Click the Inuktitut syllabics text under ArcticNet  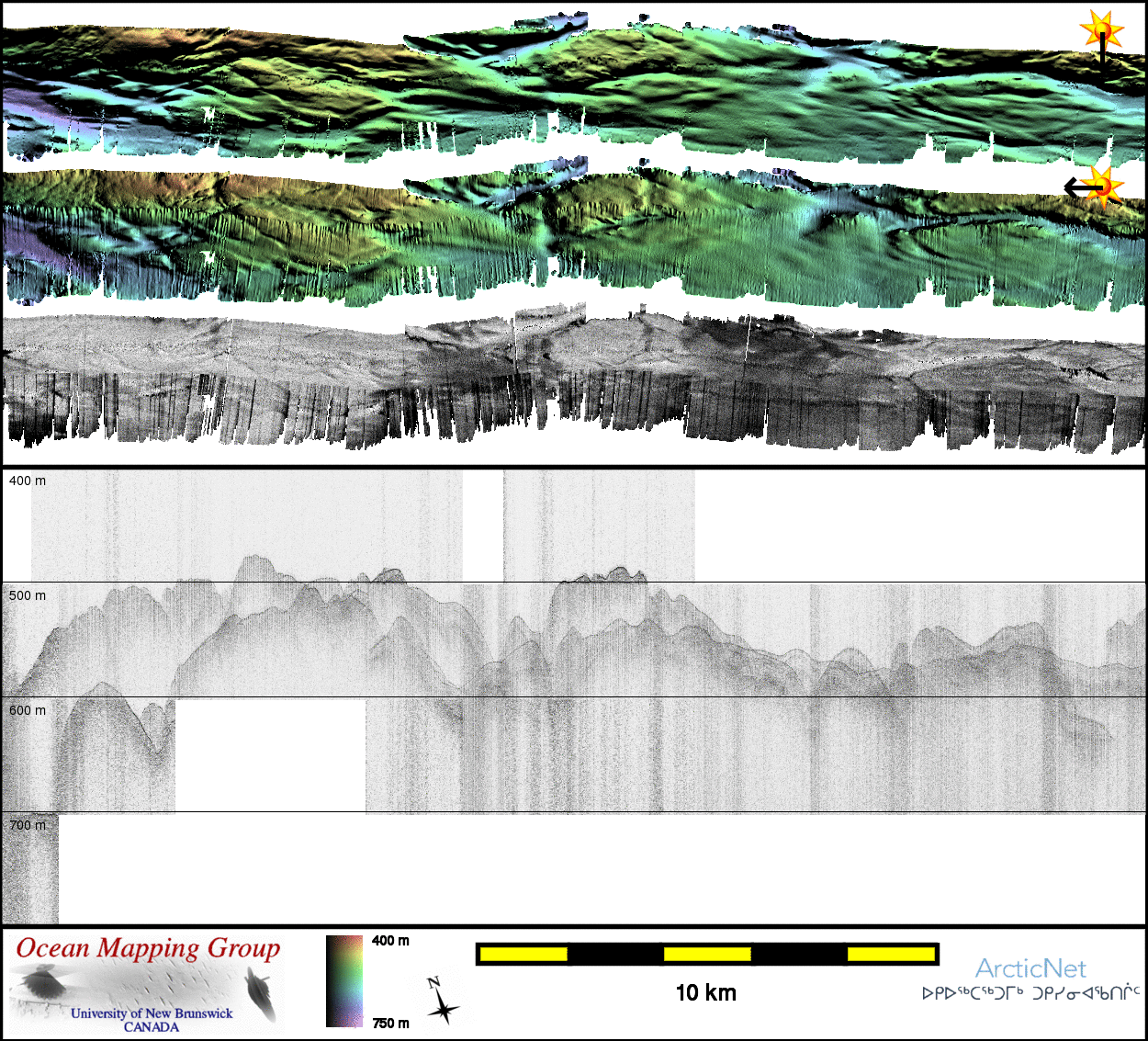(x=1030, y=993)
